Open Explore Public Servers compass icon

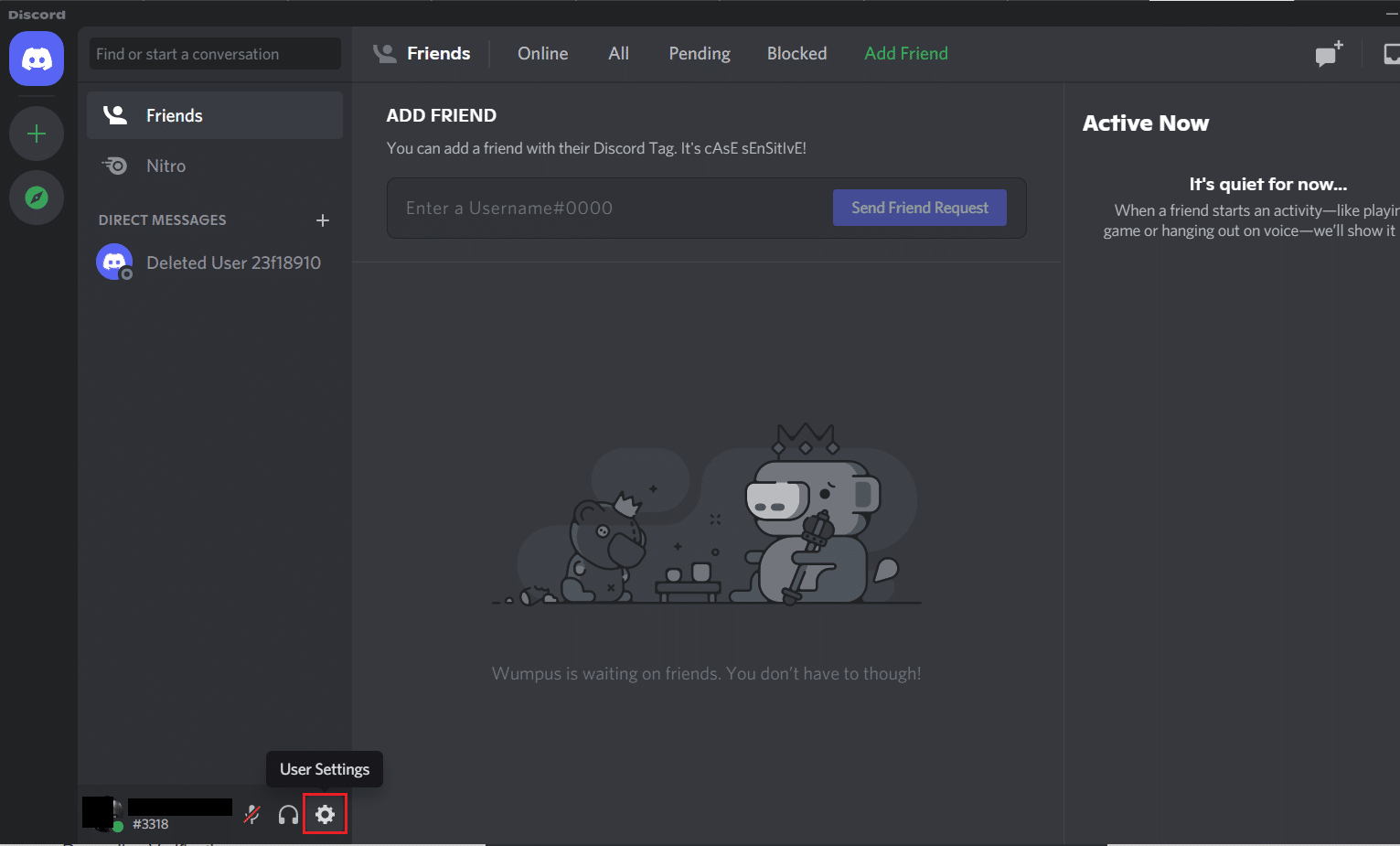[x=36, y=198]
